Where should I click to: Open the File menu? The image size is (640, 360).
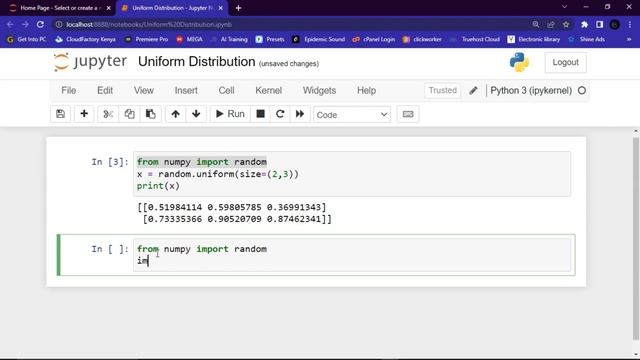69,91
